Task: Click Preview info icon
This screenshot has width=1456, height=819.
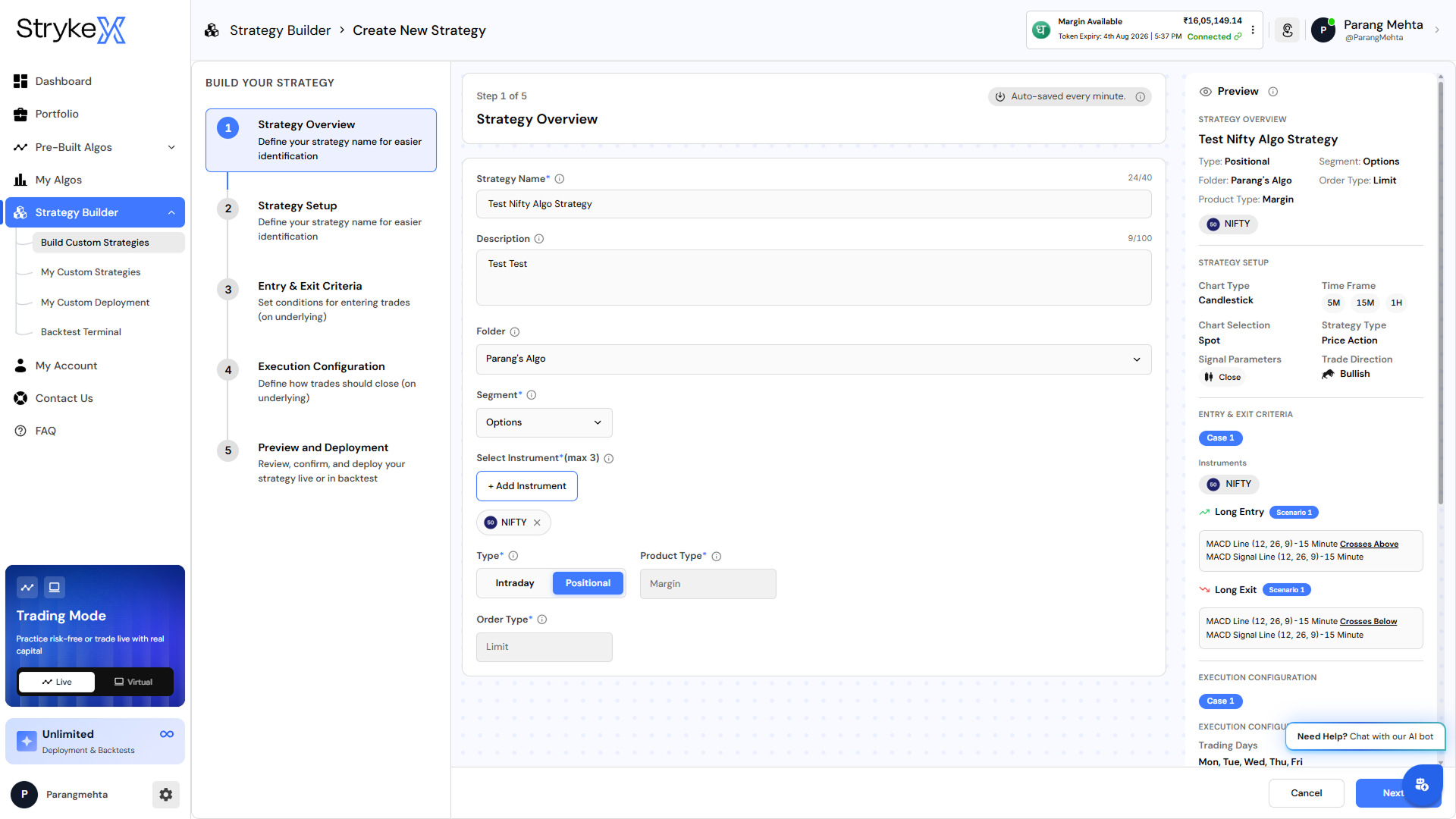Action: [x=1273, y=92]
